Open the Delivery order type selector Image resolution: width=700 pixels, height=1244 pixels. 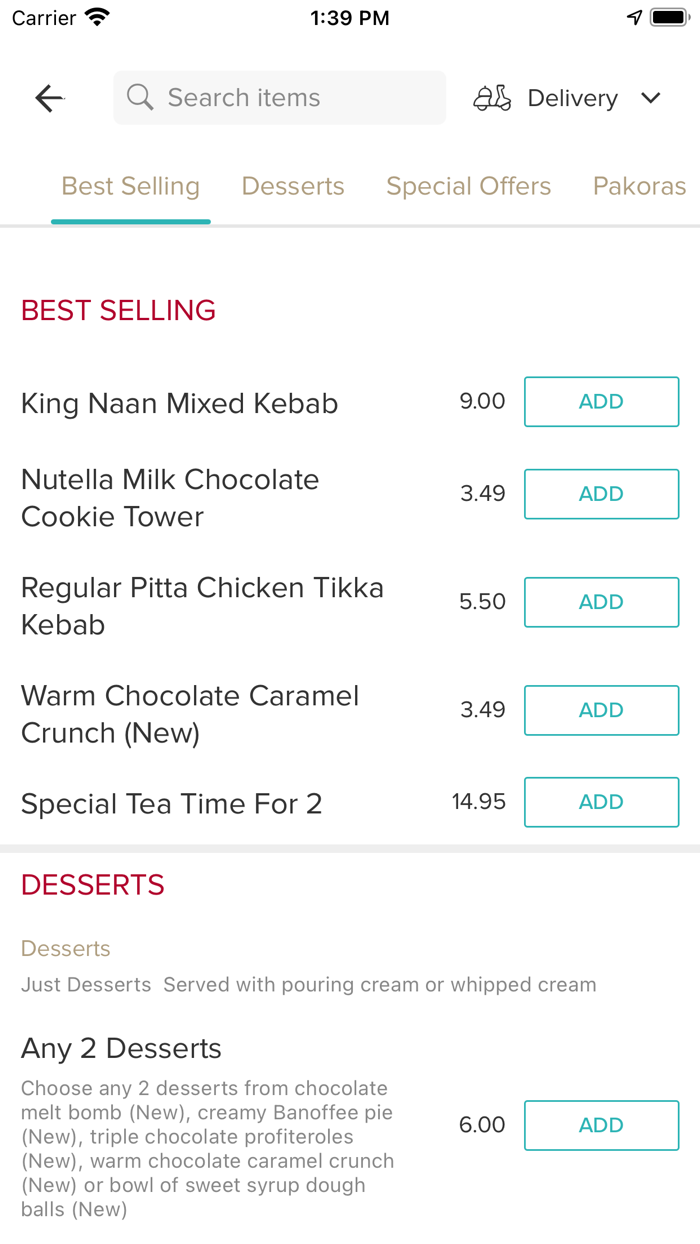point(572,98)
